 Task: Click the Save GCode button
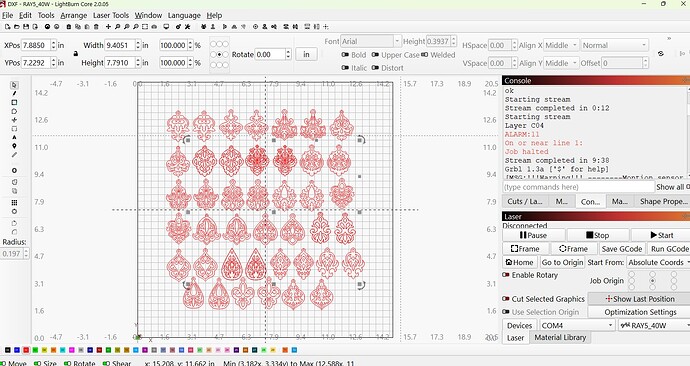tap(622, 249)
